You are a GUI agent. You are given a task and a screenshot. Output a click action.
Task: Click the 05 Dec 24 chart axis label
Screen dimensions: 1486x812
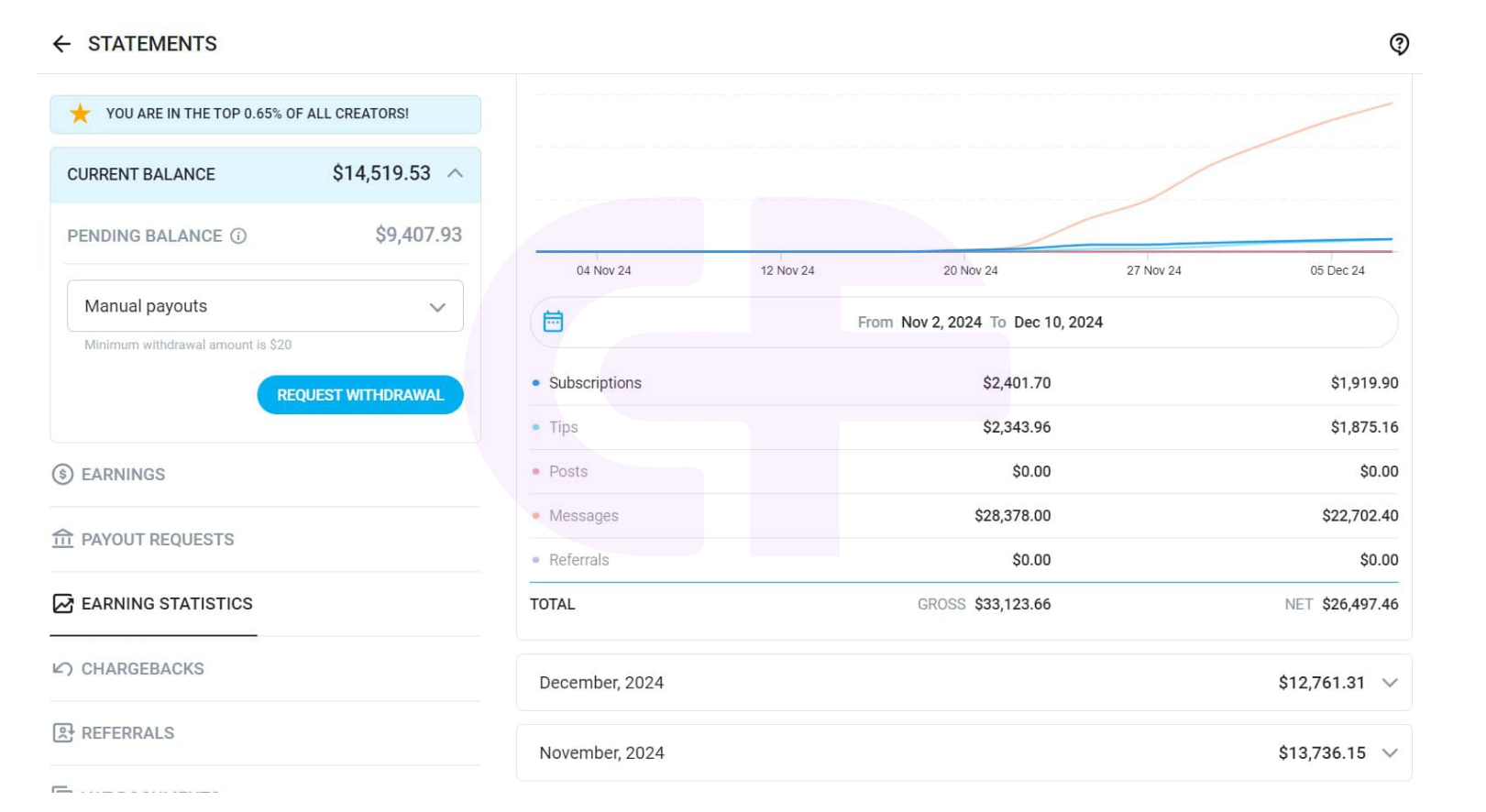click(1337, 270)
